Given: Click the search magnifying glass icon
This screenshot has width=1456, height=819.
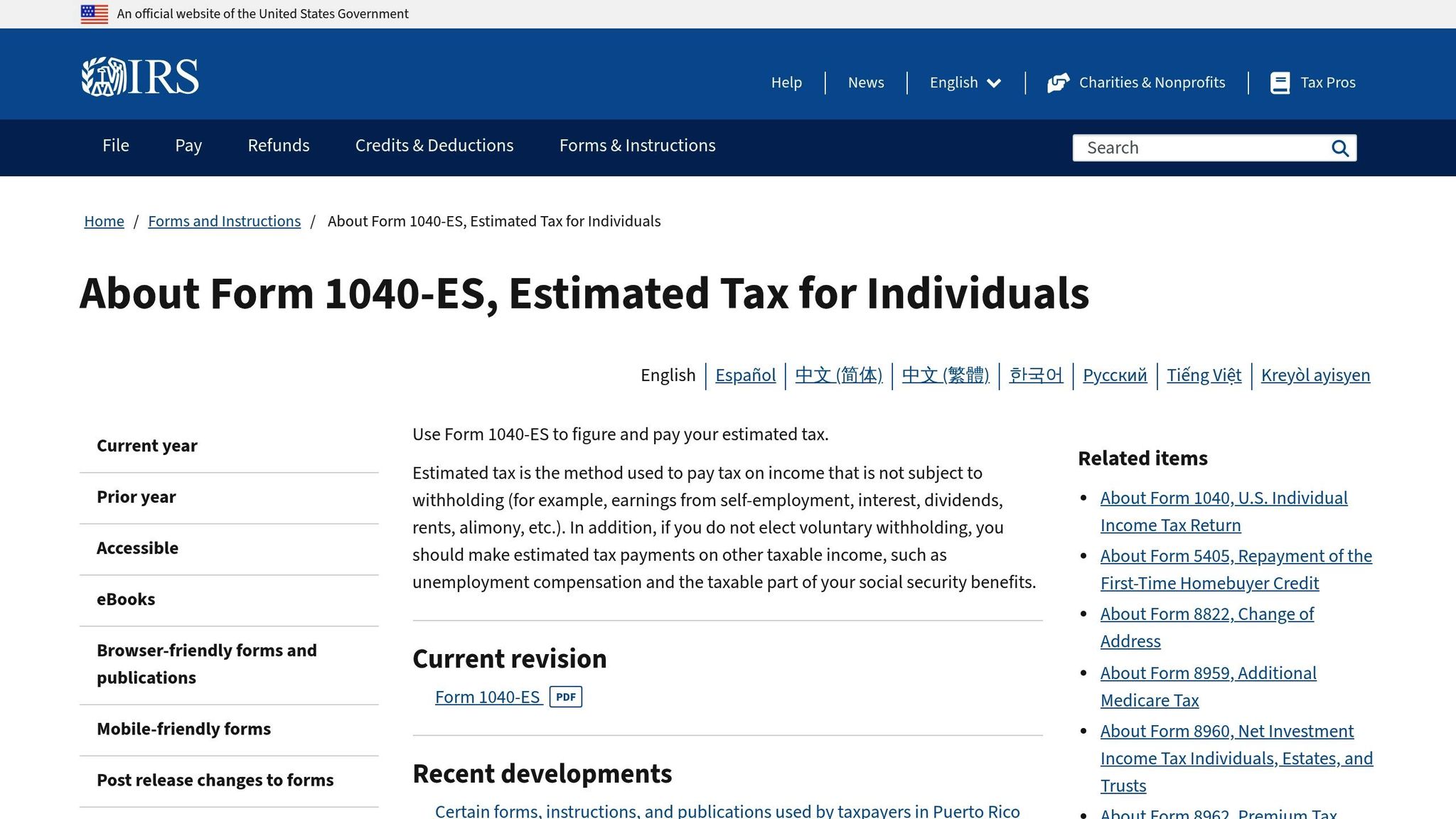Looking at the screenshot, I should click(1339, 148).
